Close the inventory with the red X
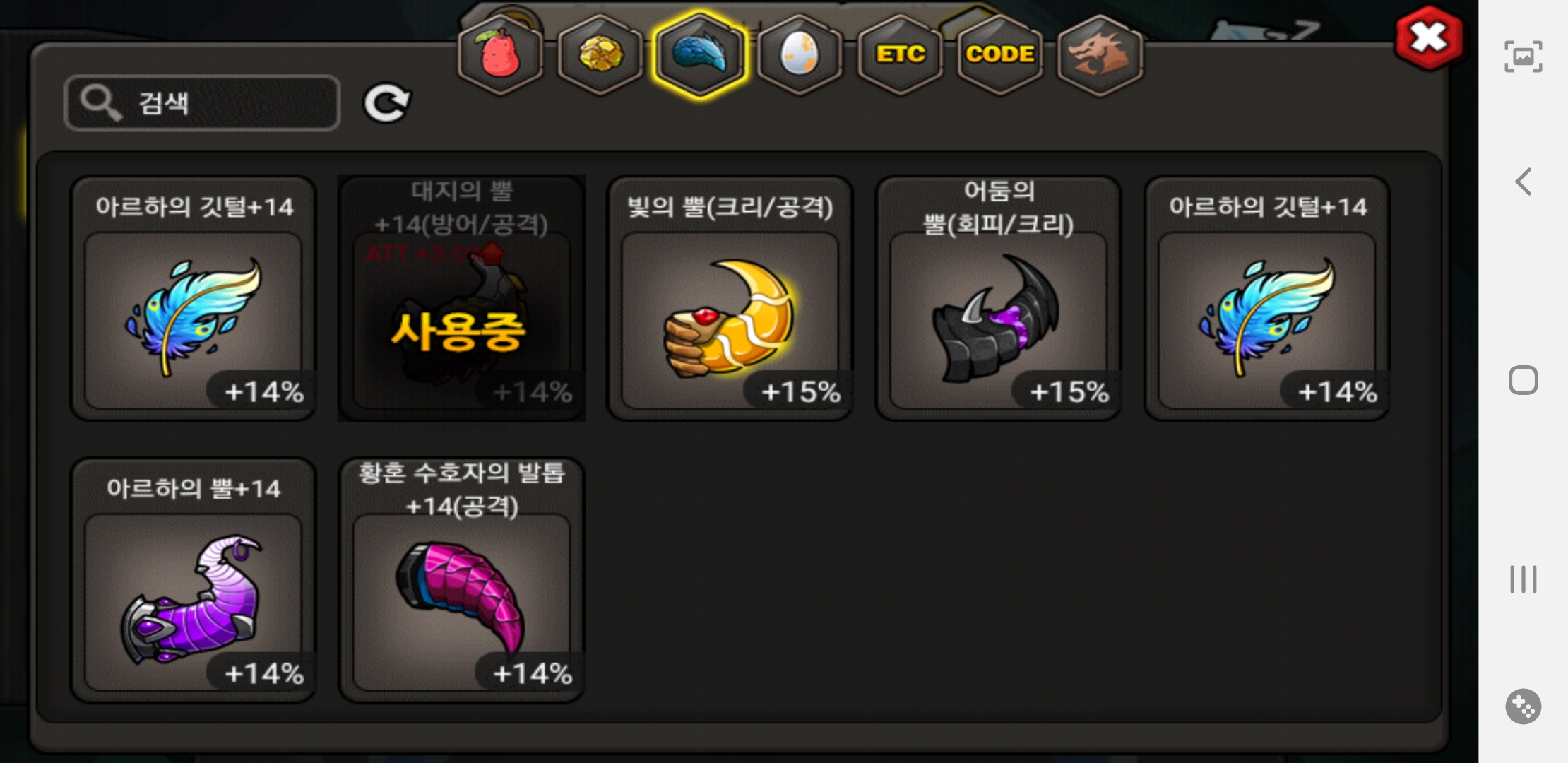Image resolution: width=1568 pixels, height=763 pixels. pyautogui.click(x=1429, y=37)
